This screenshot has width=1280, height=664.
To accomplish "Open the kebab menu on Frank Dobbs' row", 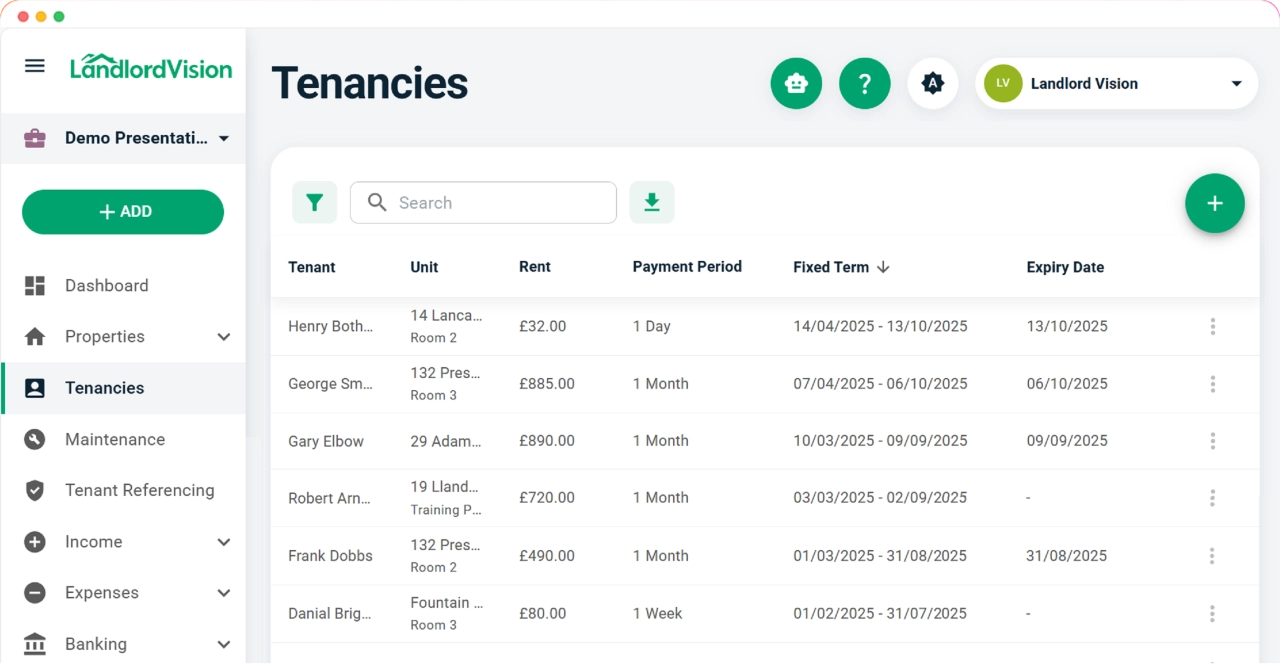I will [1212, 555].
